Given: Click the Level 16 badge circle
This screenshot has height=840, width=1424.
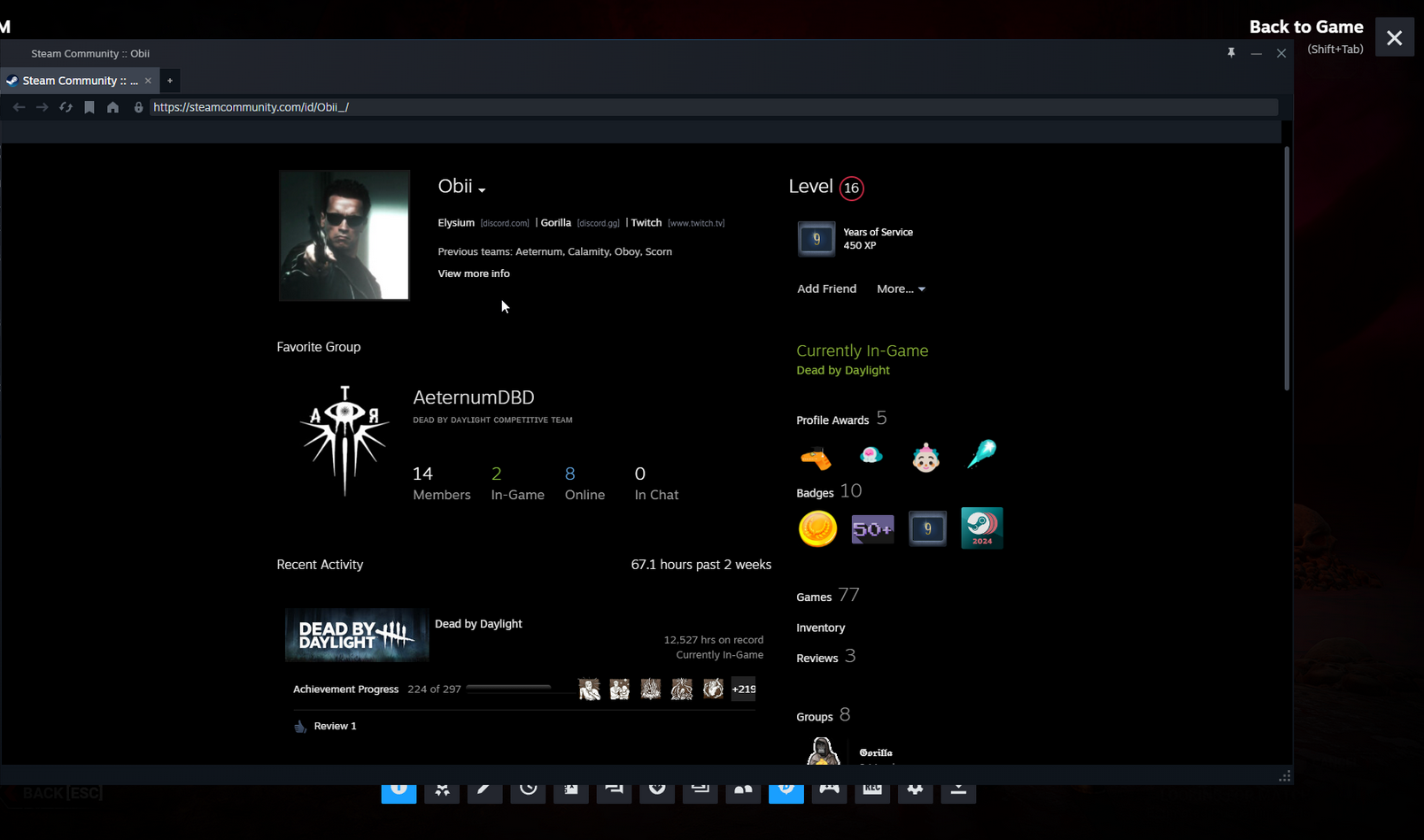Looking at the screenshot, I should (852, 188).
